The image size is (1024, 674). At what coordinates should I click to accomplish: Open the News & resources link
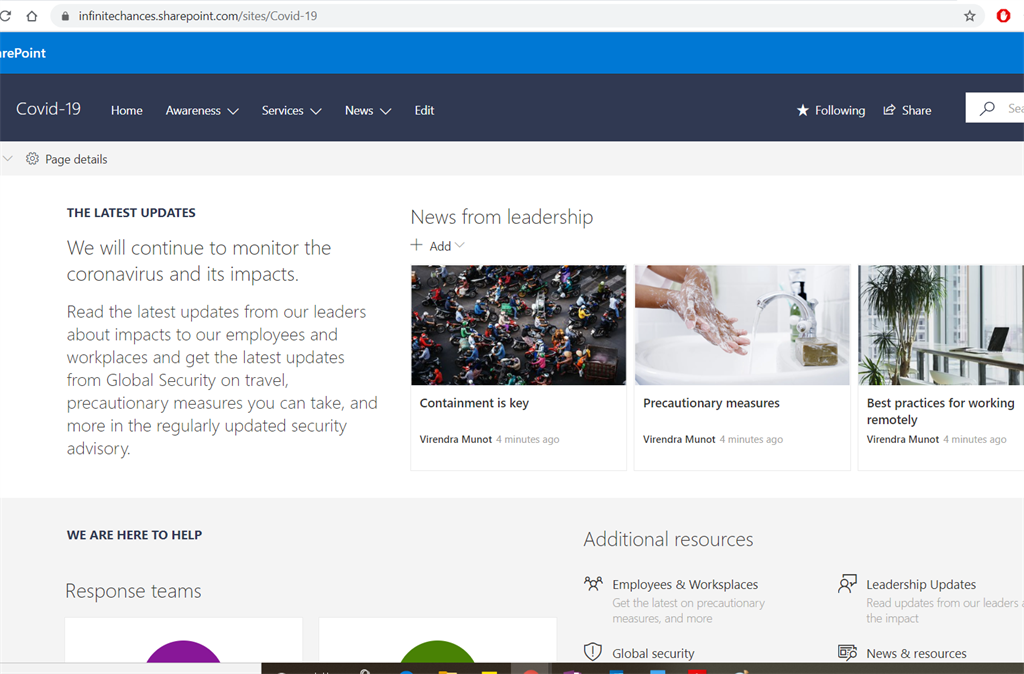[x=916, y=653]
